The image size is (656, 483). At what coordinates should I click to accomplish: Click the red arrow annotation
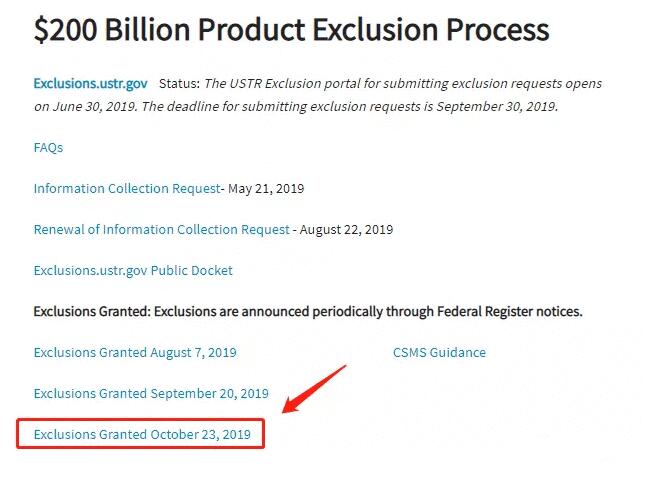click(x=314, y=389)
